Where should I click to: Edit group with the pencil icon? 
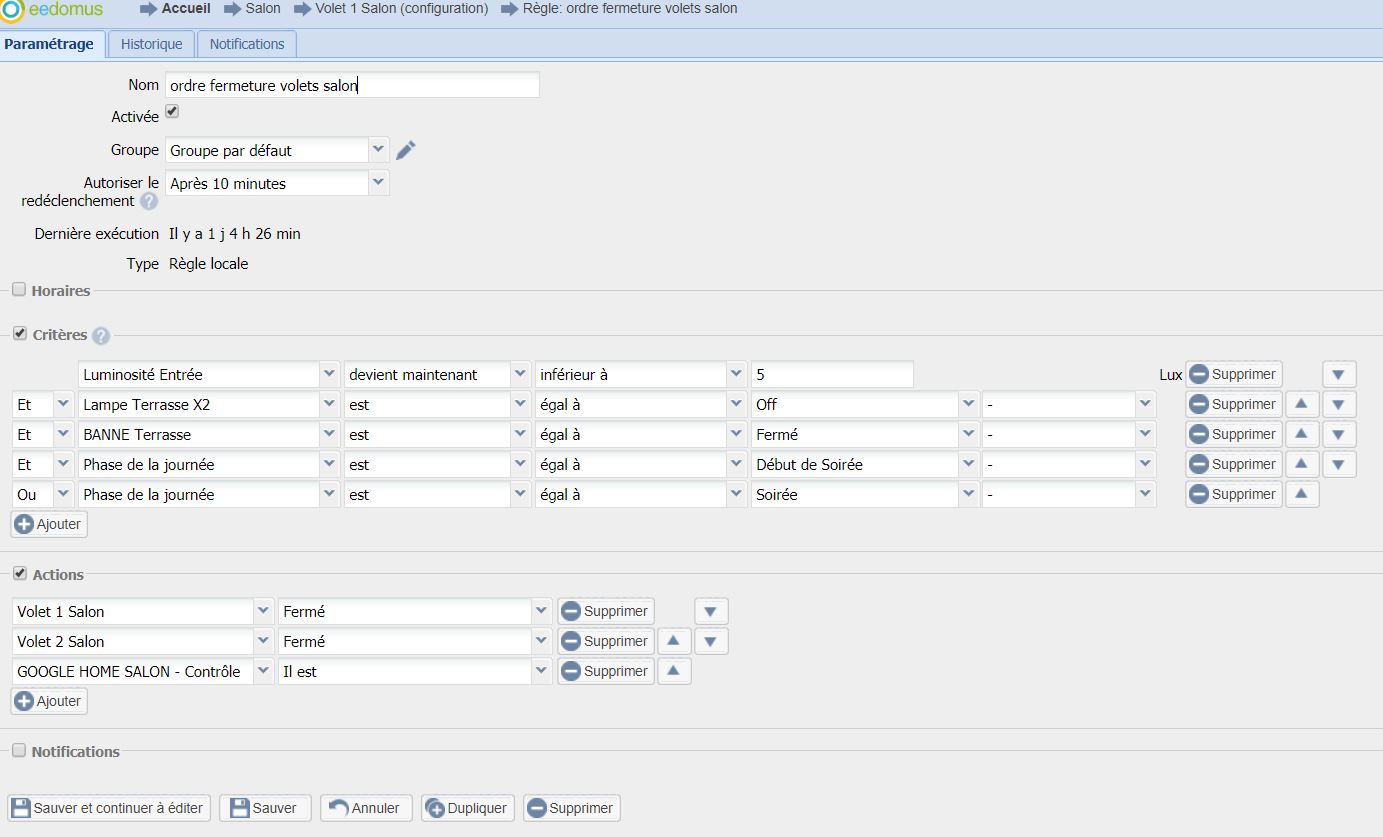[x=405, y=150]
